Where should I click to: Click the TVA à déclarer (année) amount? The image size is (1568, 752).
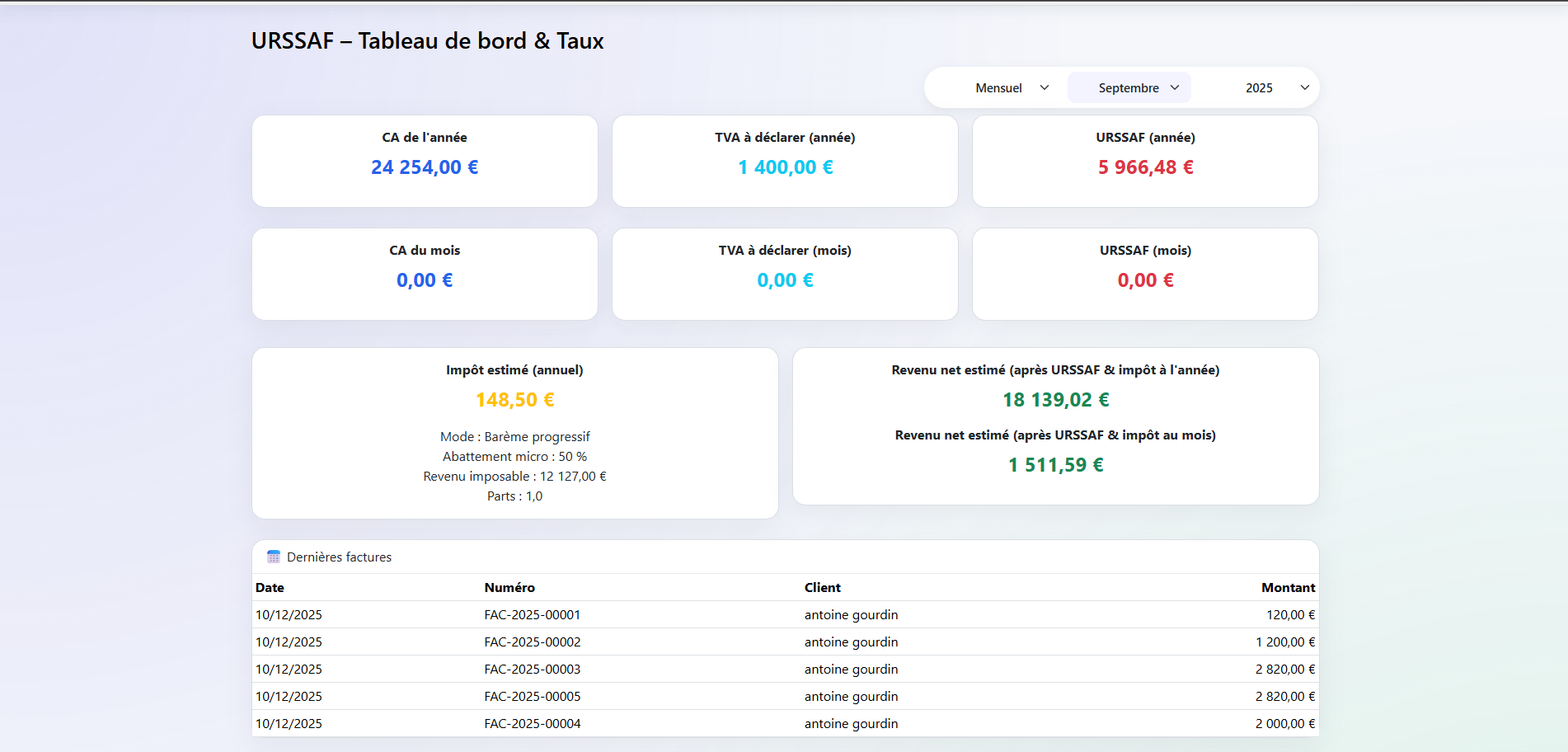(785, 167)
